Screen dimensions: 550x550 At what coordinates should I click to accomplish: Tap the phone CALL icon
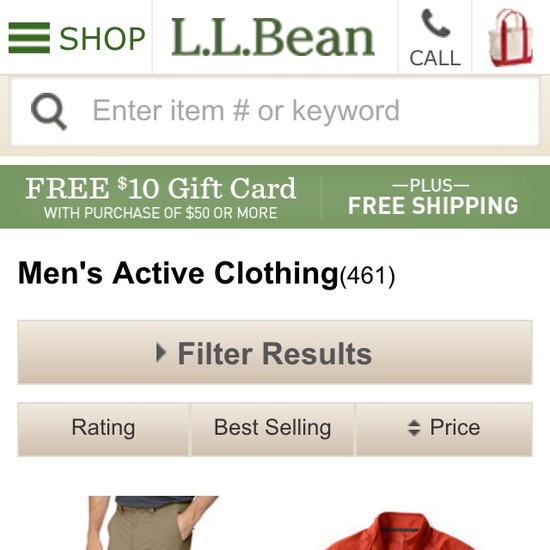point(436,23)
